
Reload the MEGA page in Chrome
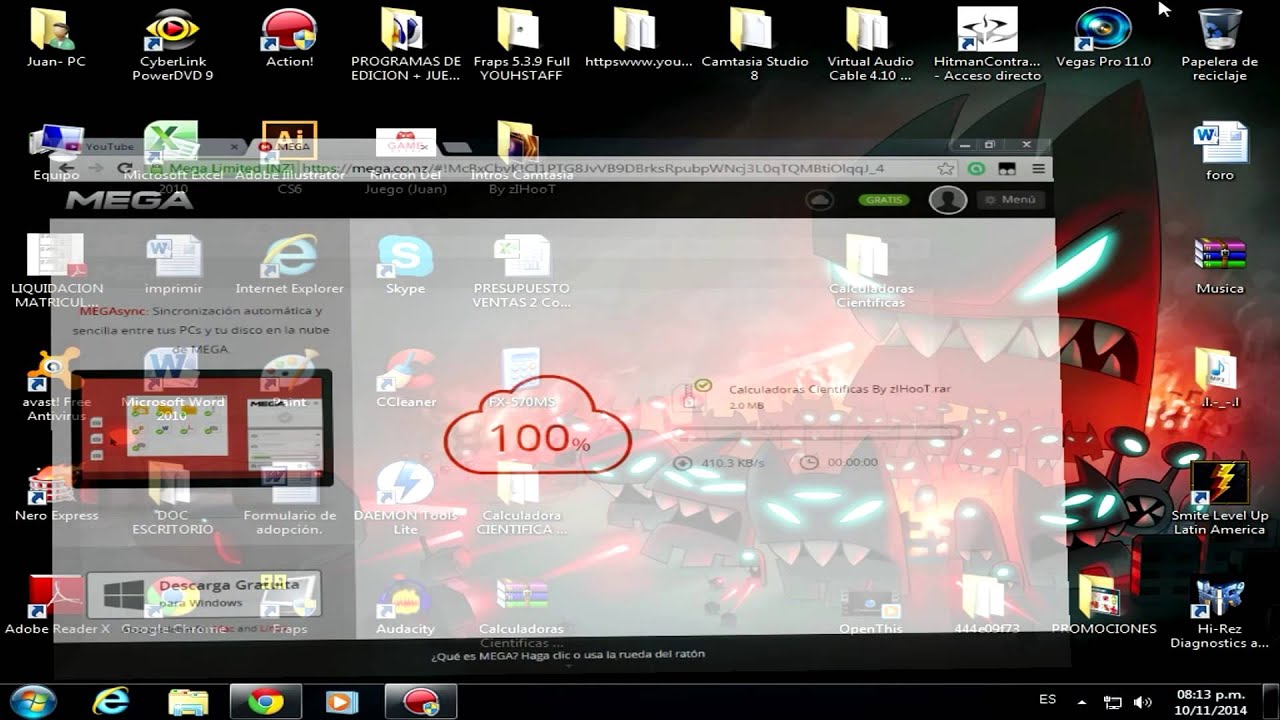pos(125,169)
